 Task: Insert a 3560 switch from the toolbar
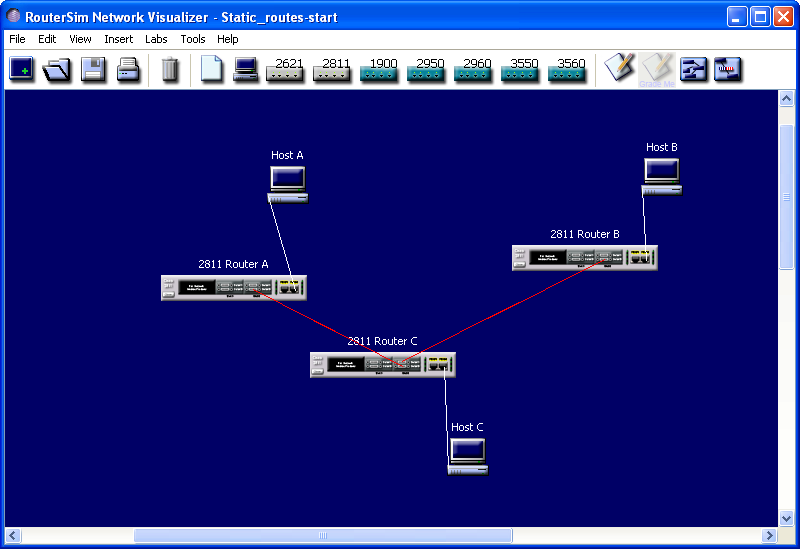pos(566,69)
